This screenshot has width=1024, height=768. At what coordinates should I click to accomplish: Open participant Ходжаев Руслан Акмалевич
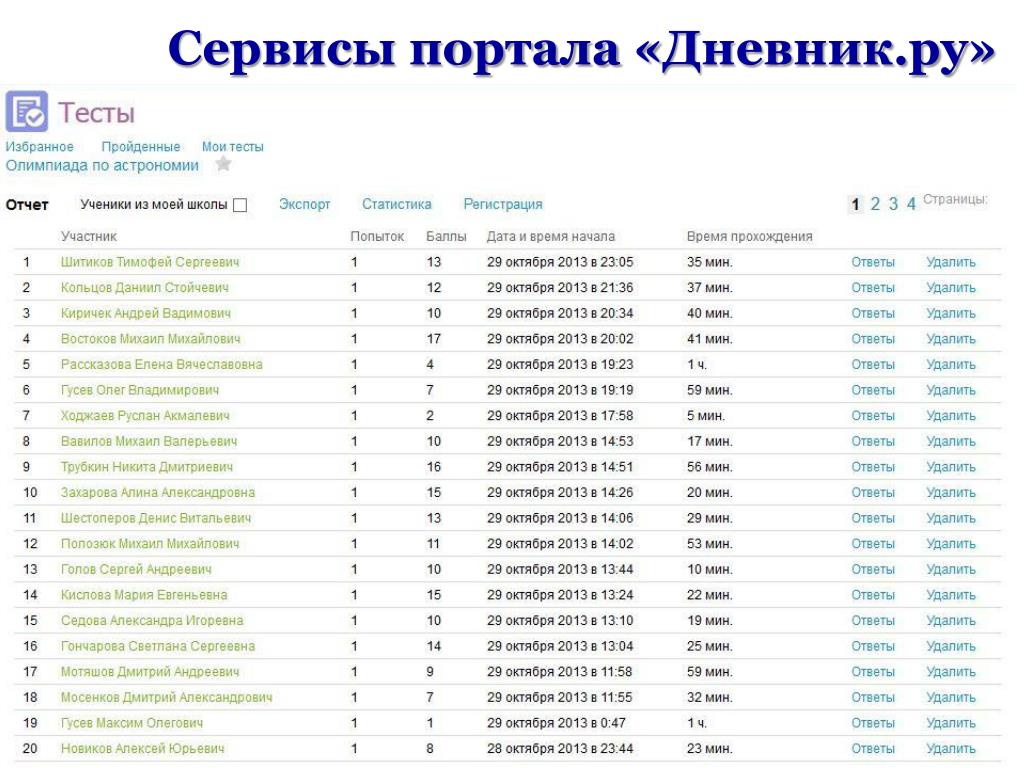pyautogui.click(x=145, y=416)
